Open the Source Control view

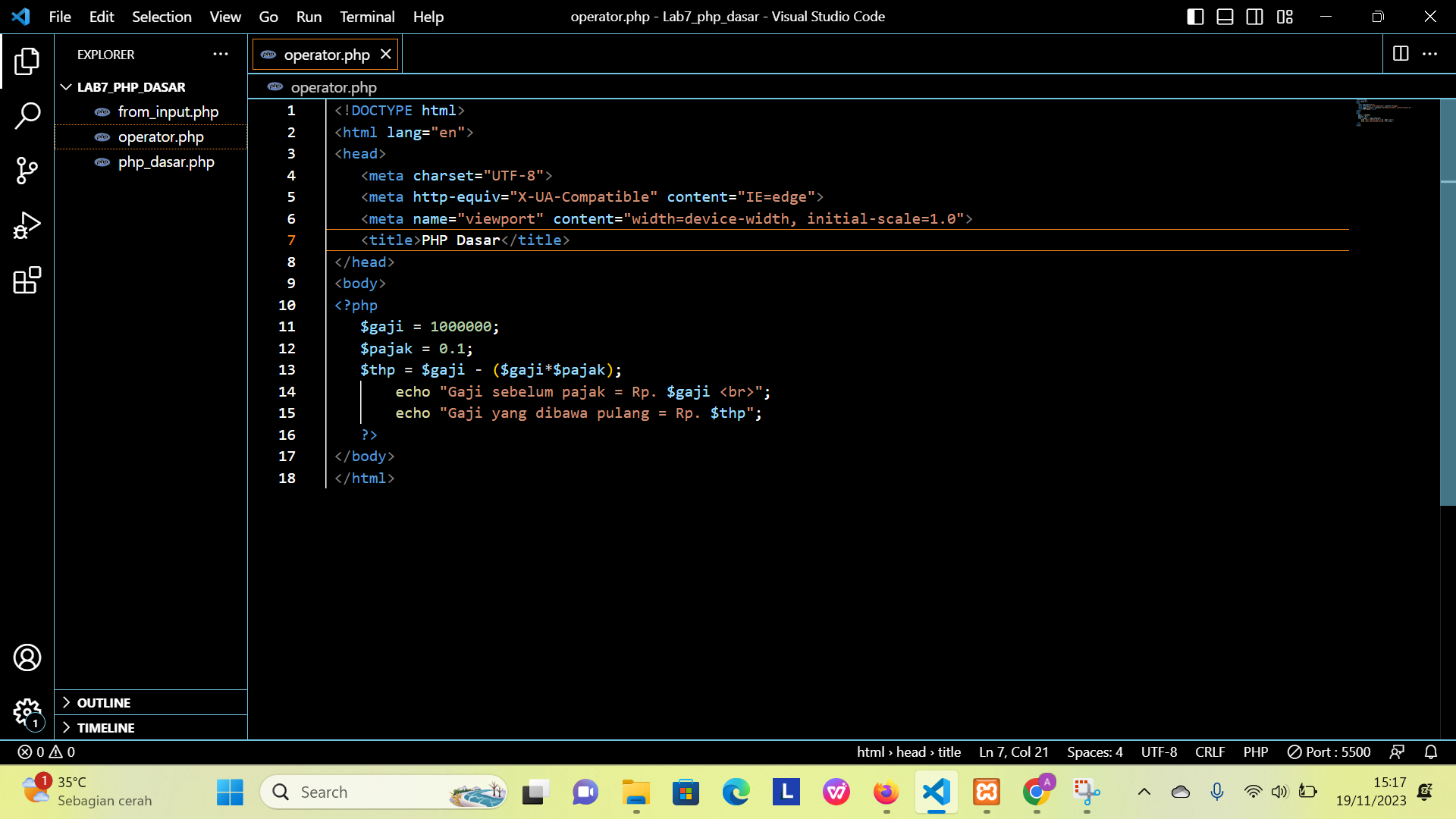(x=27, y=171)
